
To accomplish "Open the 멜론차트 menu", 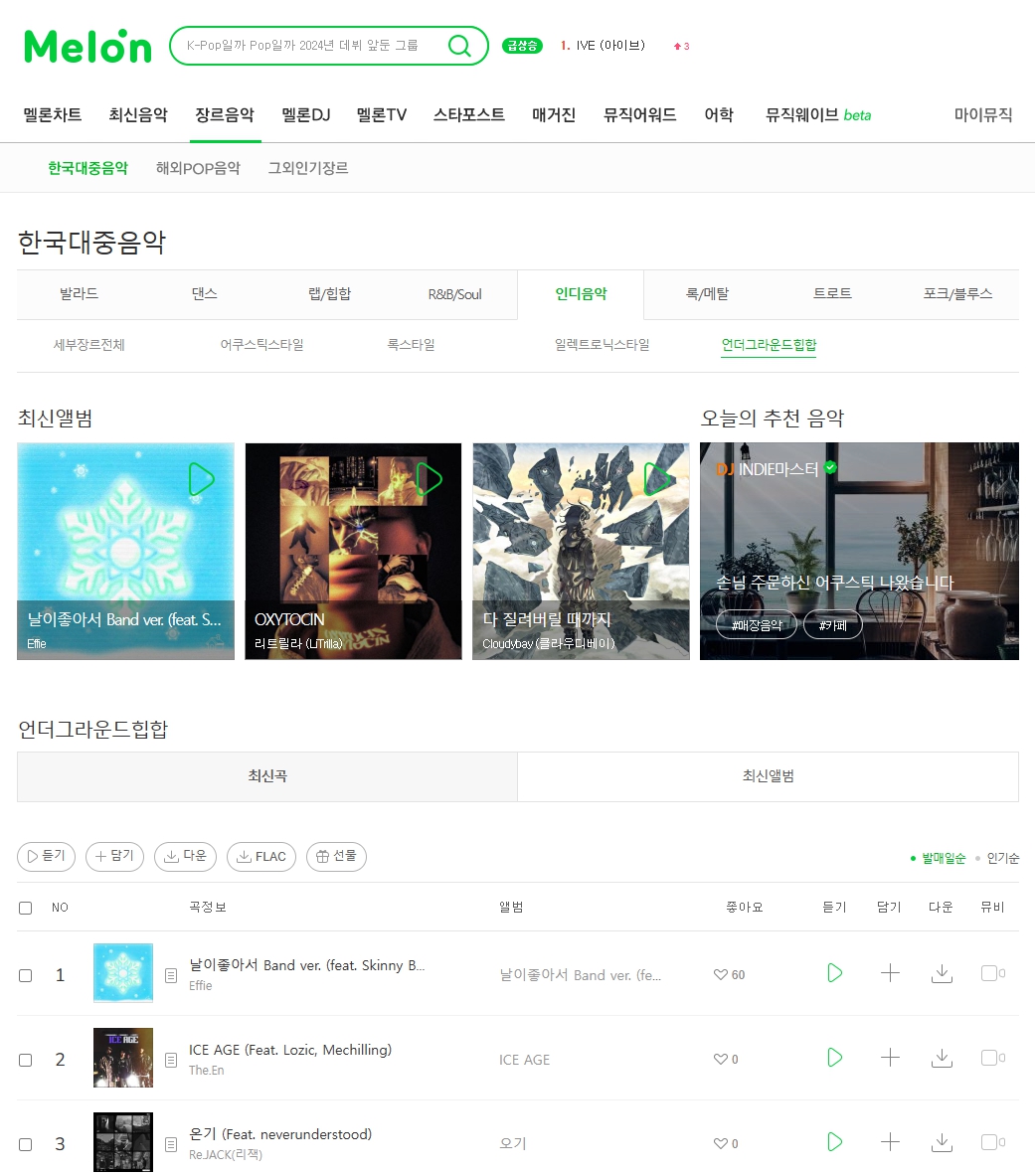I will click(53, 114).
